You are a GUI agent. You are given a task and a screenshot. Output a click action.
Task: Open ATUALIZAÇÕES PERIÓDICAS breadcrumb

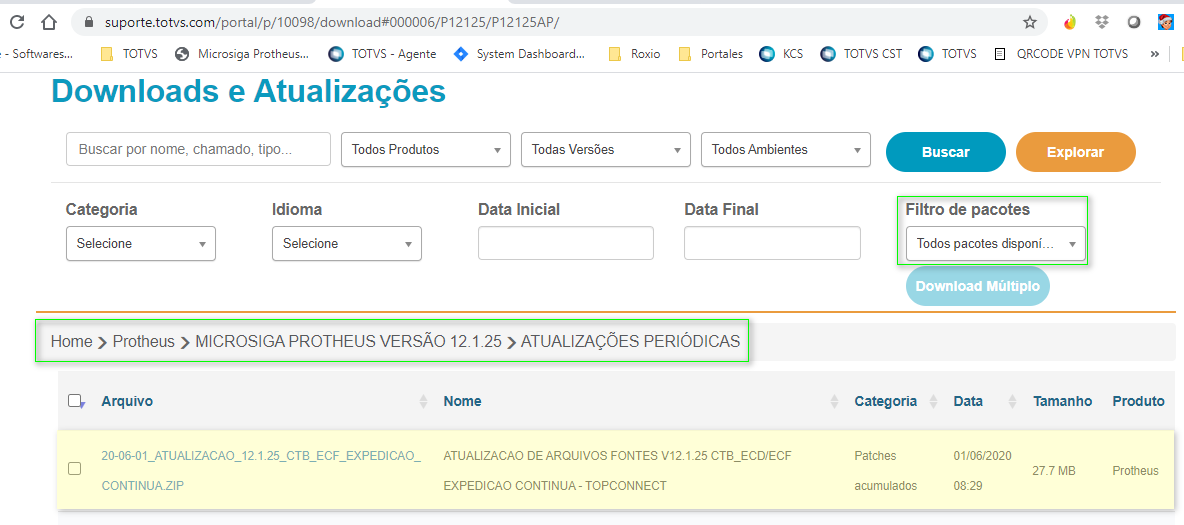tap(631, 341)
